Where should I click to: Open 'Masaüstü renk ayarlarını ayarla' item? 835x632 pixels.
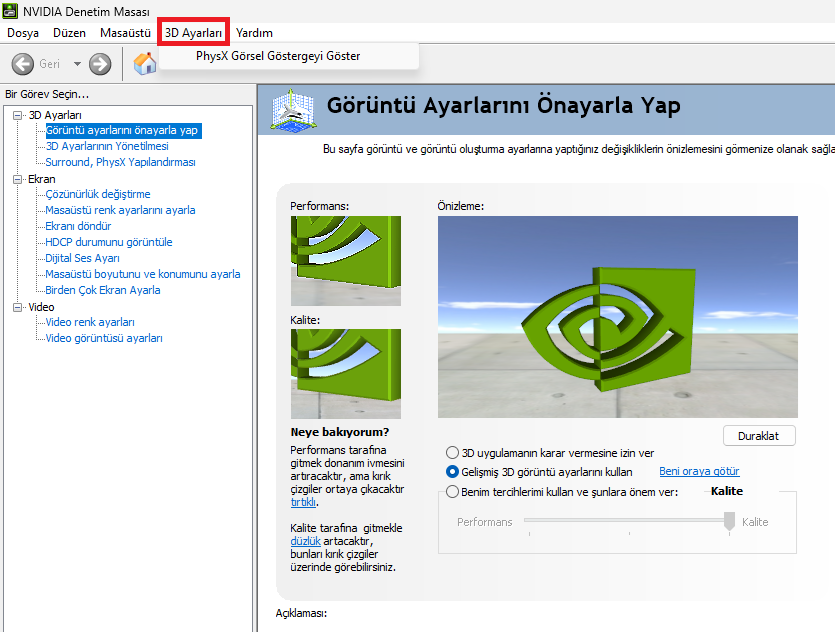120,210
